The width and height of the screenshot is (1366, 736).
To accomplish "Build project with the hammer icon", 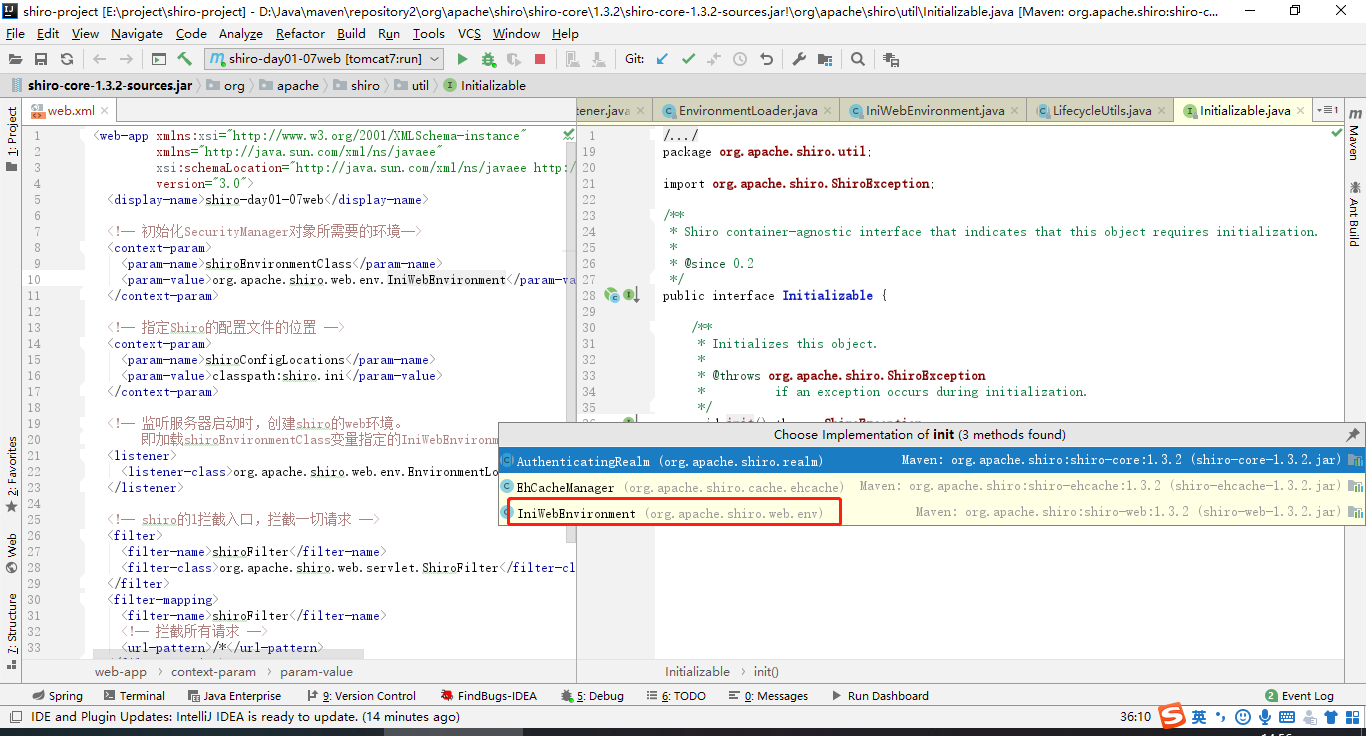I will pos(185,59).
